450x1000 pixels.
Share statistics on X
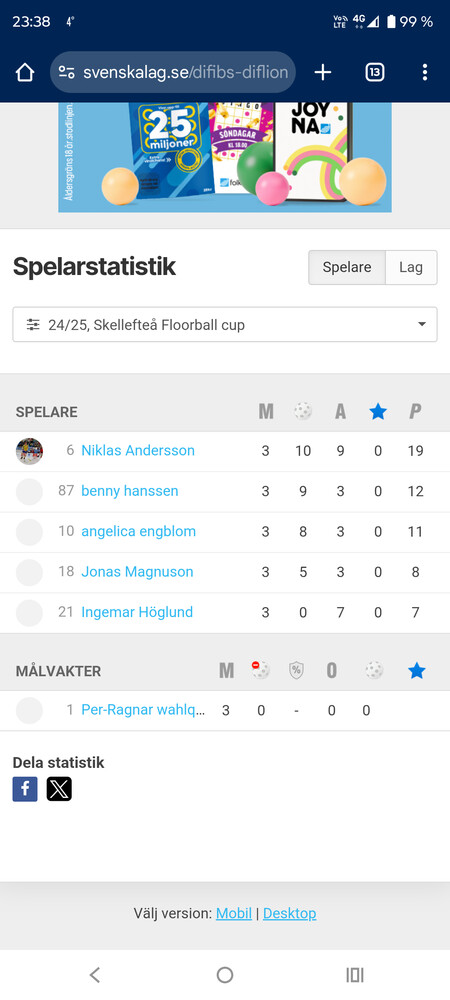click(x=59, y=789)
